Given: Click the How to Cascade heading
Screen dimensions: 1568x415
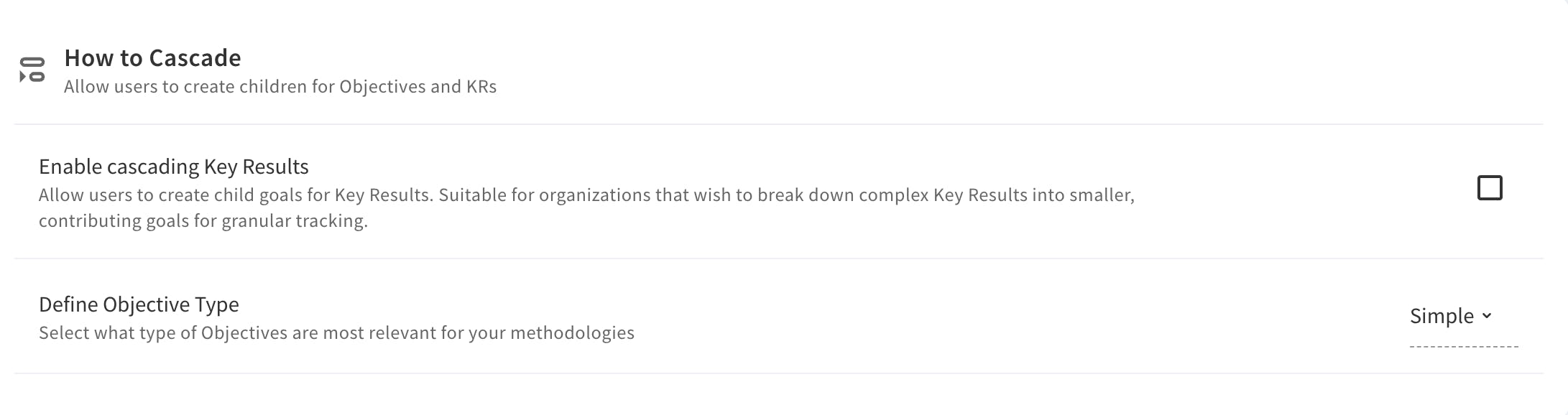Looking at the screenshot, I should (152, 57).
